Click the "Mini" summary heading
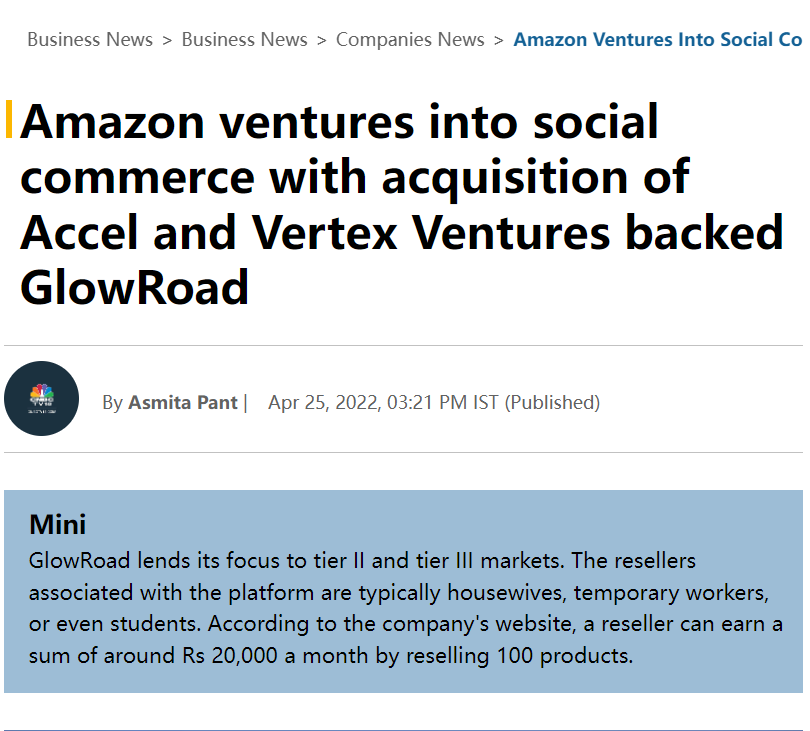The height and width of the screenshot is (731, 810). [57, 524]
